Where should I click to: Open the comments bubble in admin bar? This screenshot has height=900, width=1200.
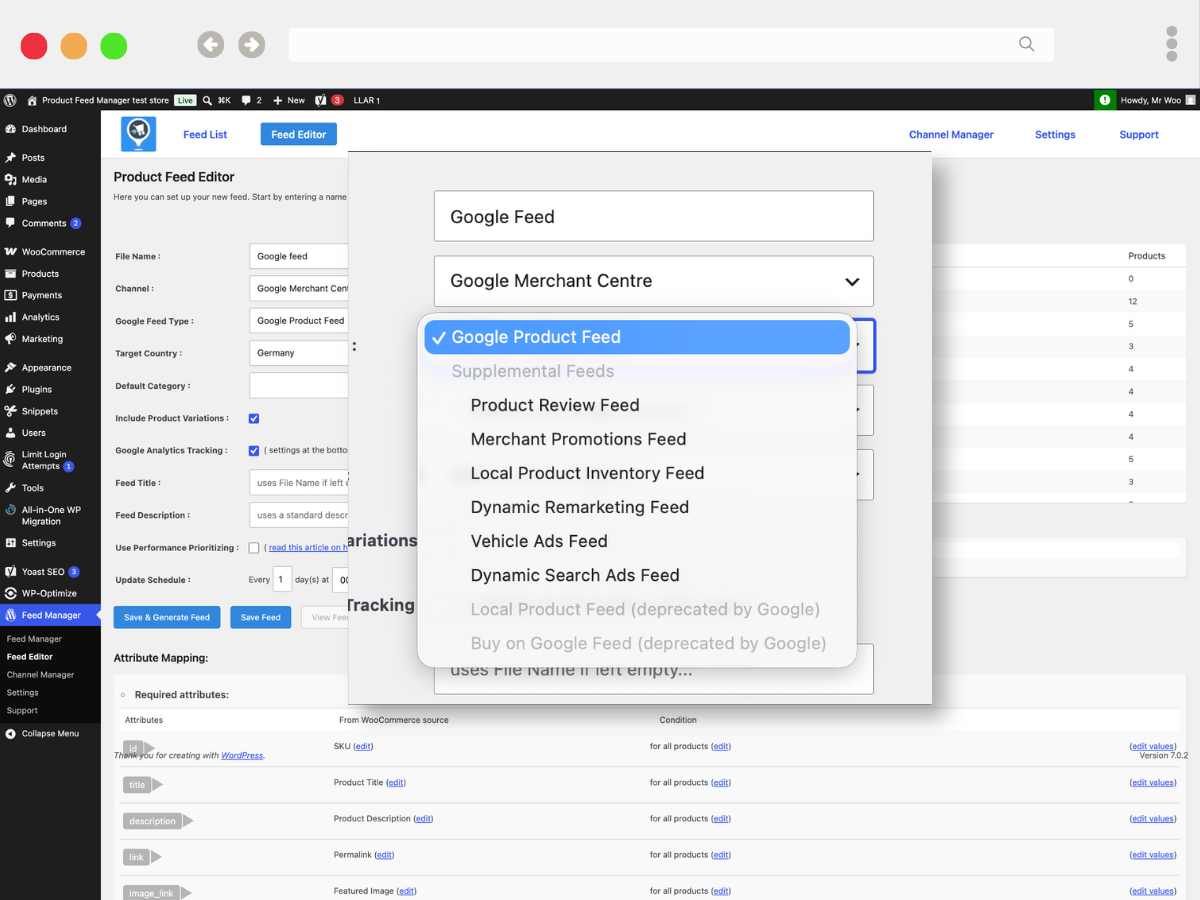tap(246, 100)
